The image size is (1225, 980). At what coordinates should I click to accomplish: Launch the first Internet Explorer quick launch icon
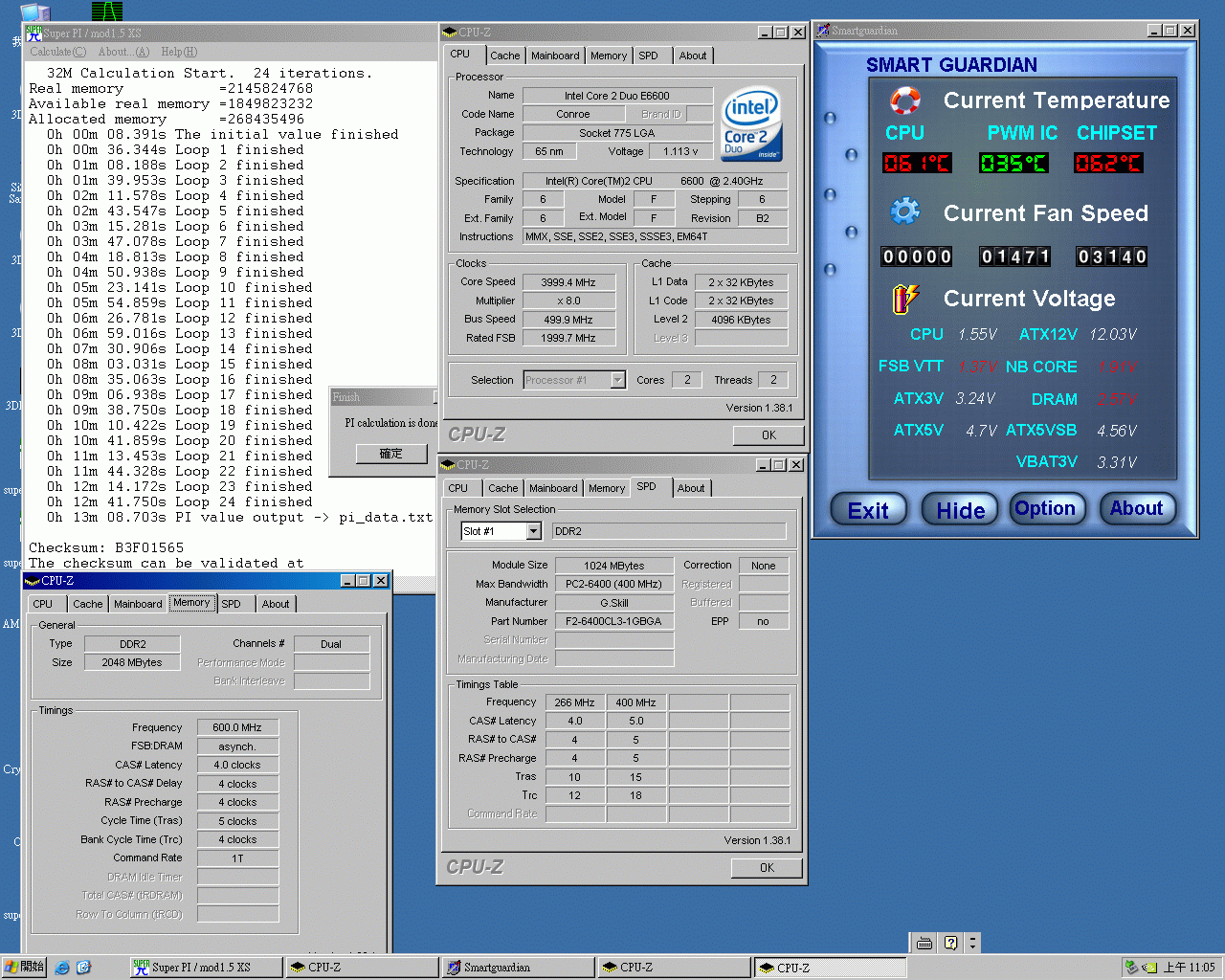(x=62, y=968)
